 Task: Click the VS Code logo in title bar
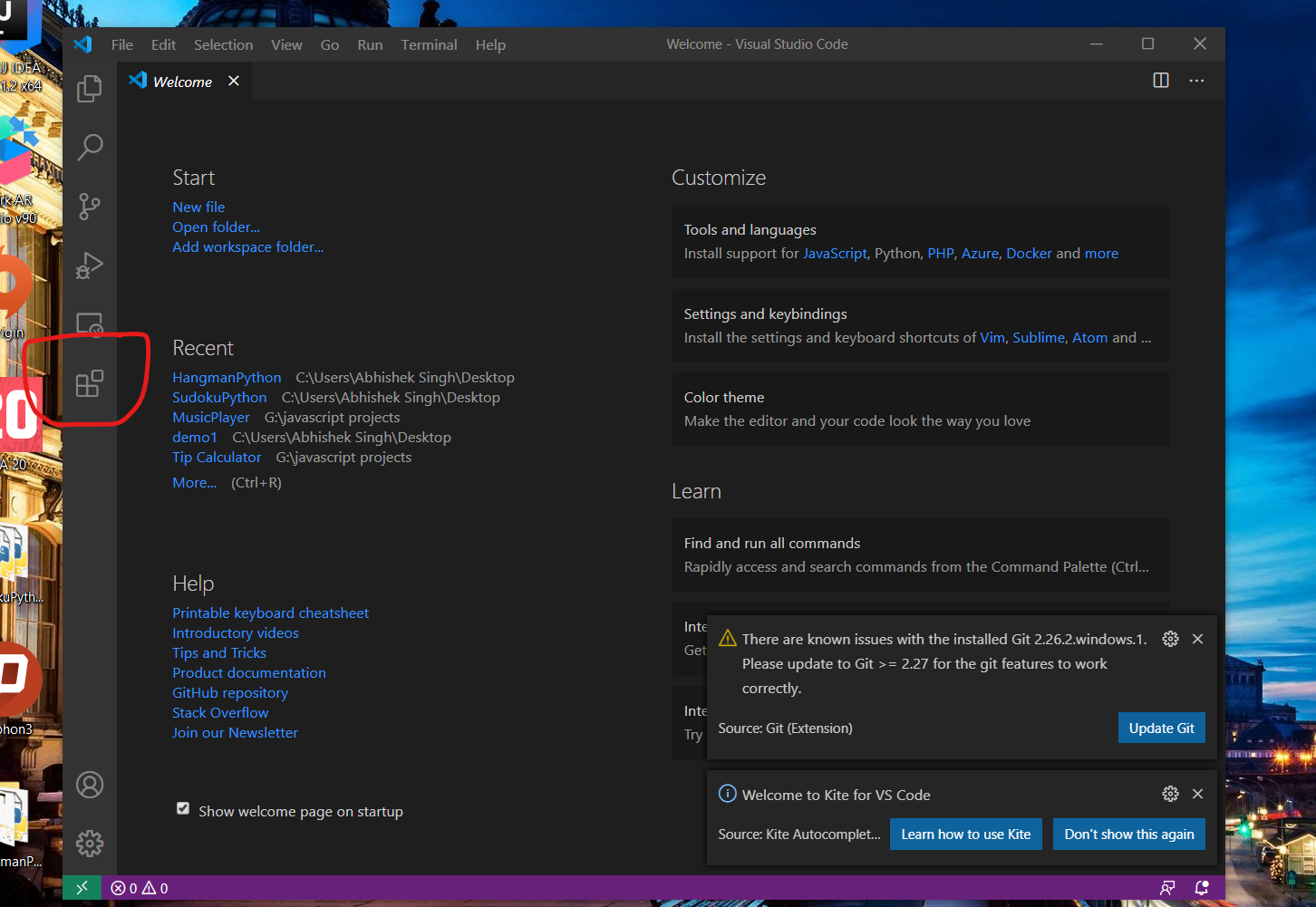point(82,43)
